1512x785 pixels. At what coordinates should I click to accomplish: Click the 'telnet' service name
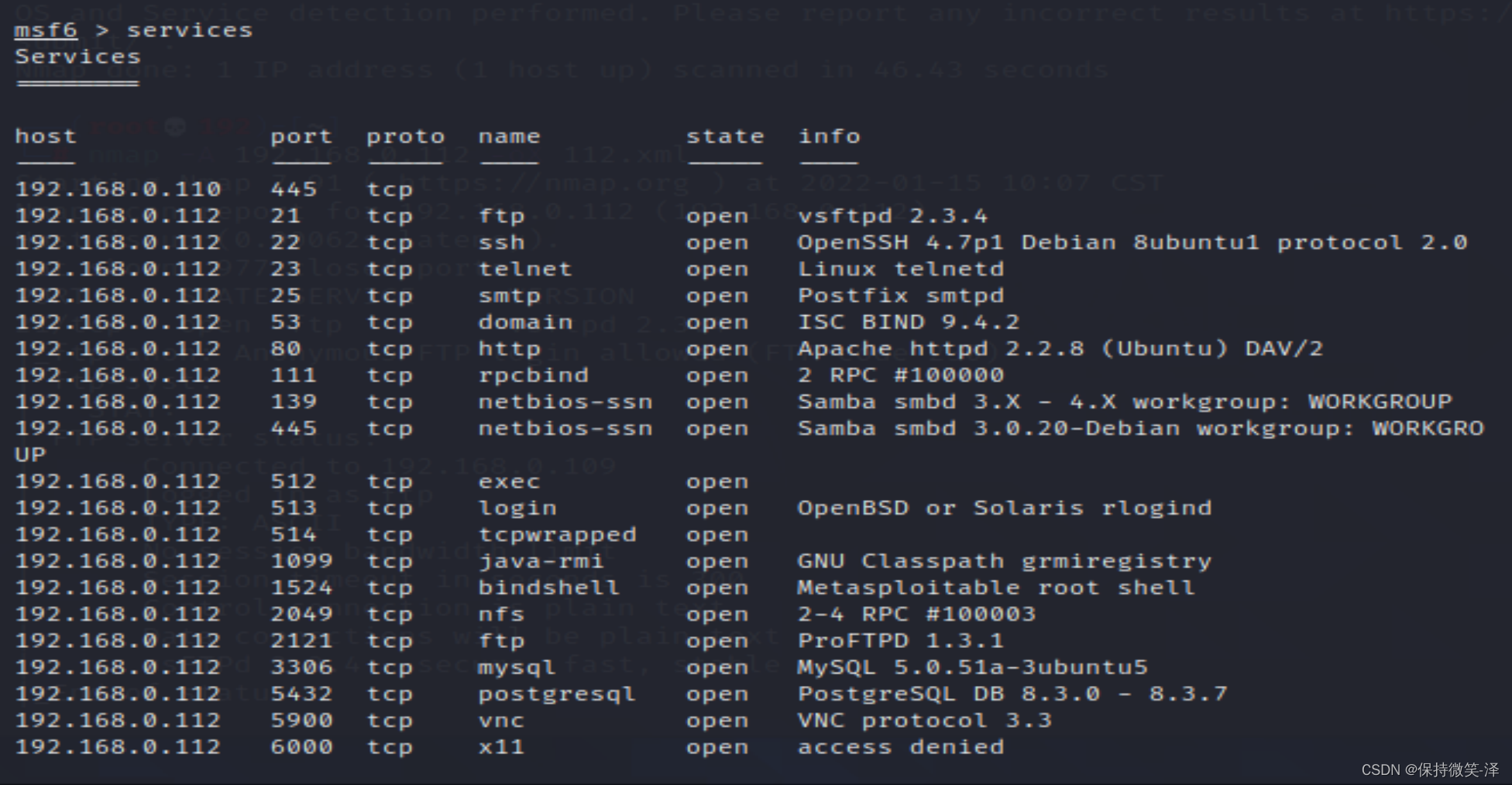click(525, 269)
